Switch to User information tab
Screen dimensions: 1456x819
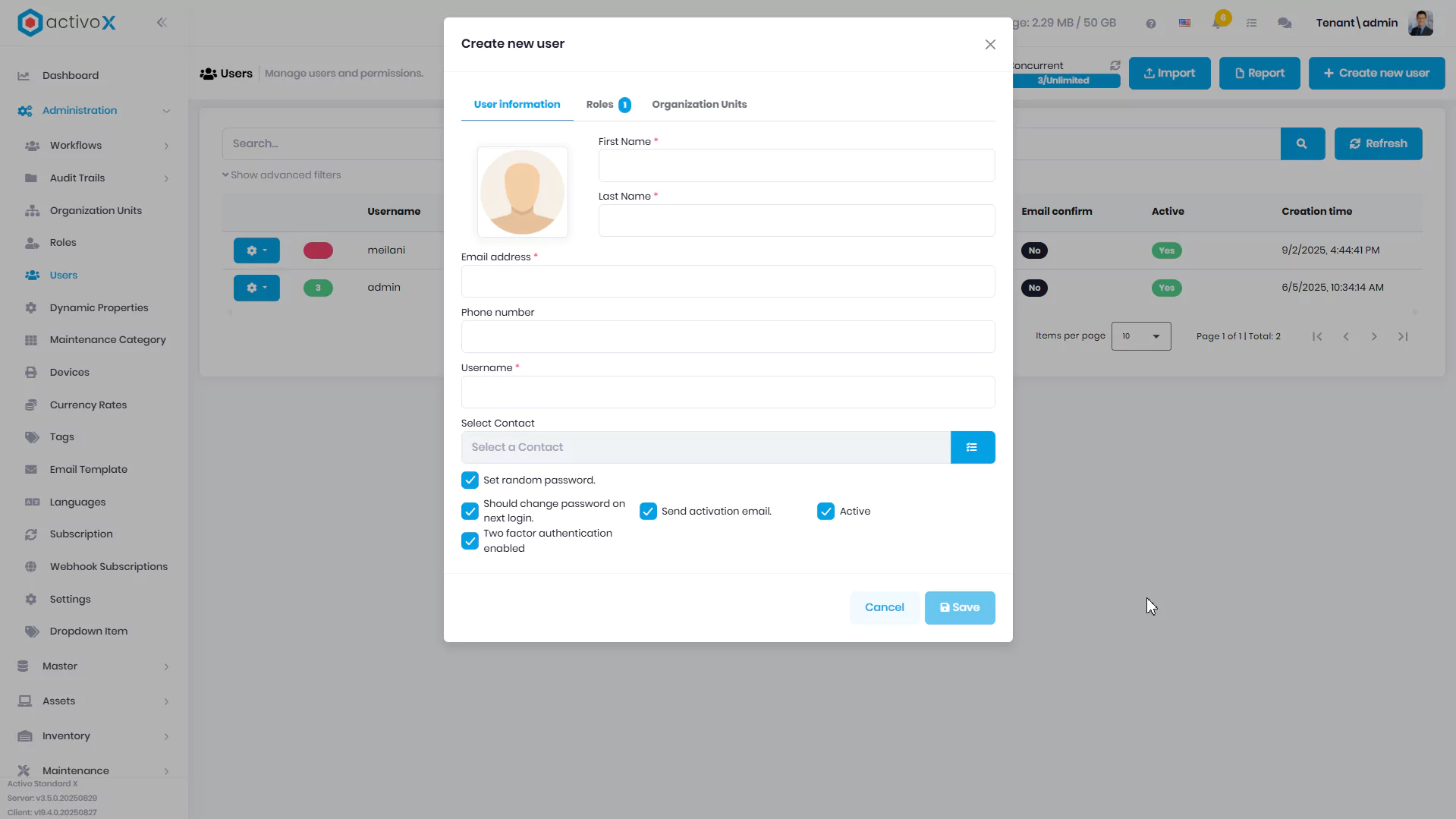click(x=517, y=105)
